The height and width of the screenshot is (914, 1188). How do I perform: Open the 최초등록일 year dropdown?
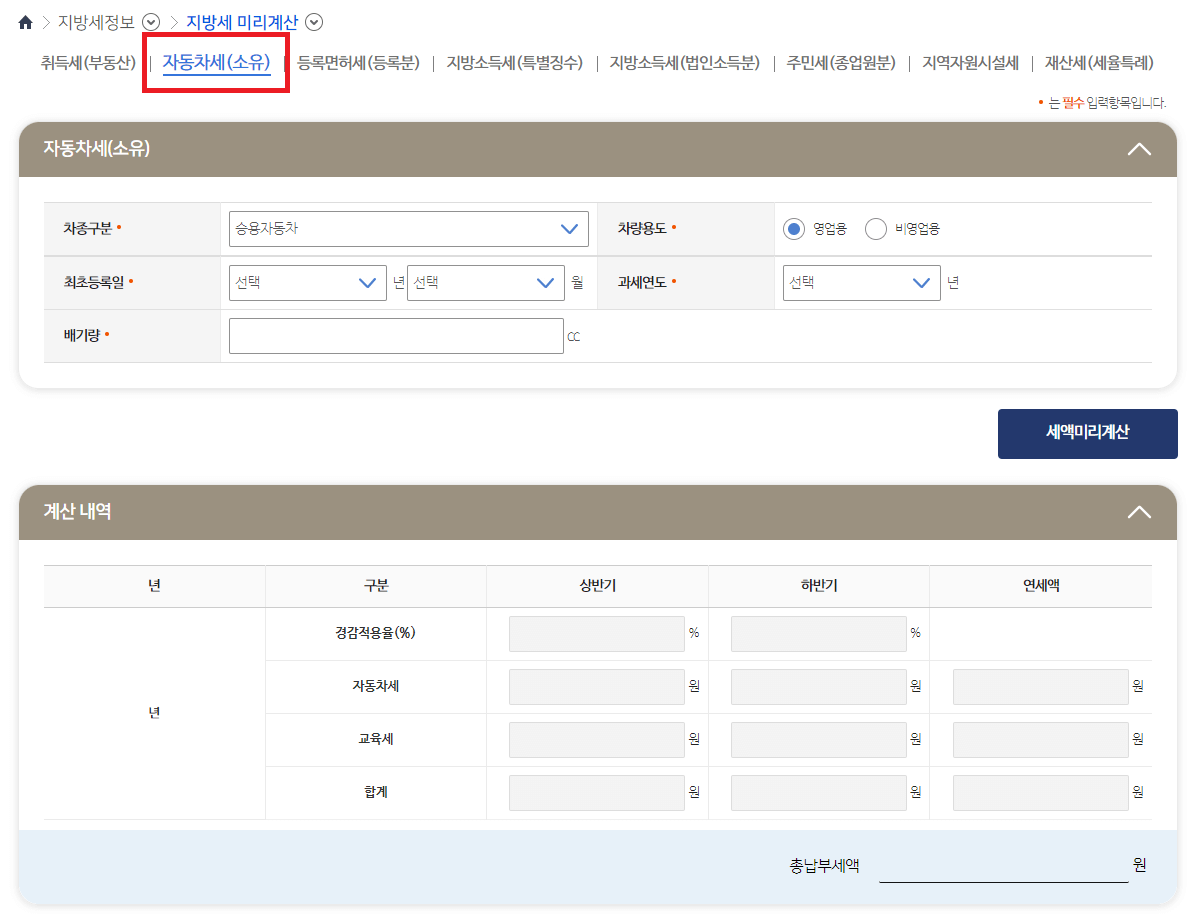pyautogui.click(x=308, y=283)
